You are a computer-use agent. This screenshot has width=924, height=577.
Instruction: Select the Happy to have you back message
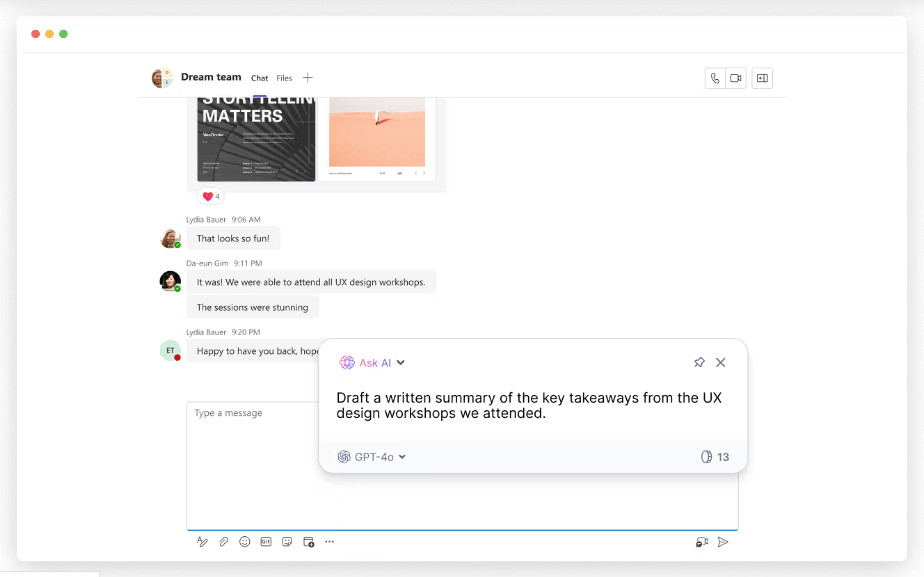(253, 351)
